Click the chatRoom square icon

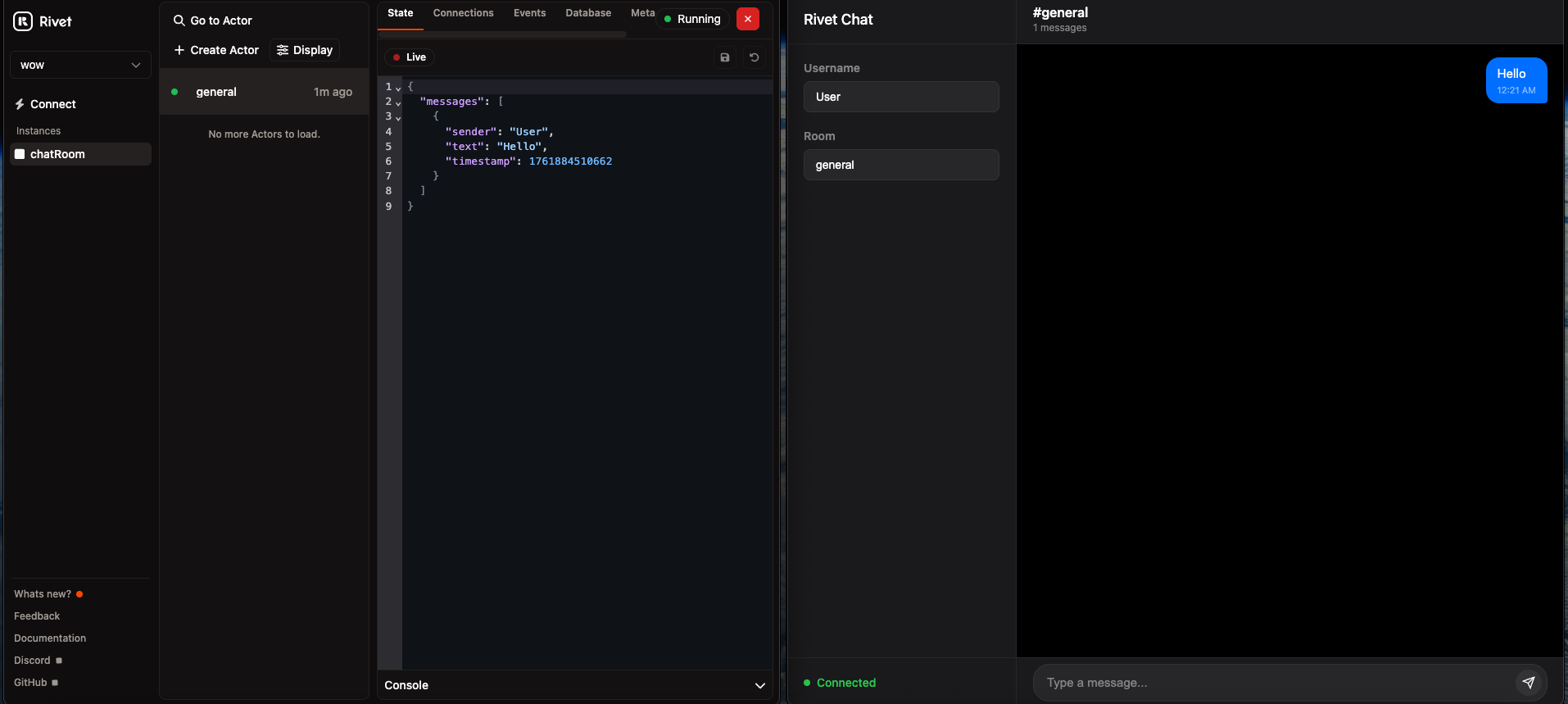point(20,154)
